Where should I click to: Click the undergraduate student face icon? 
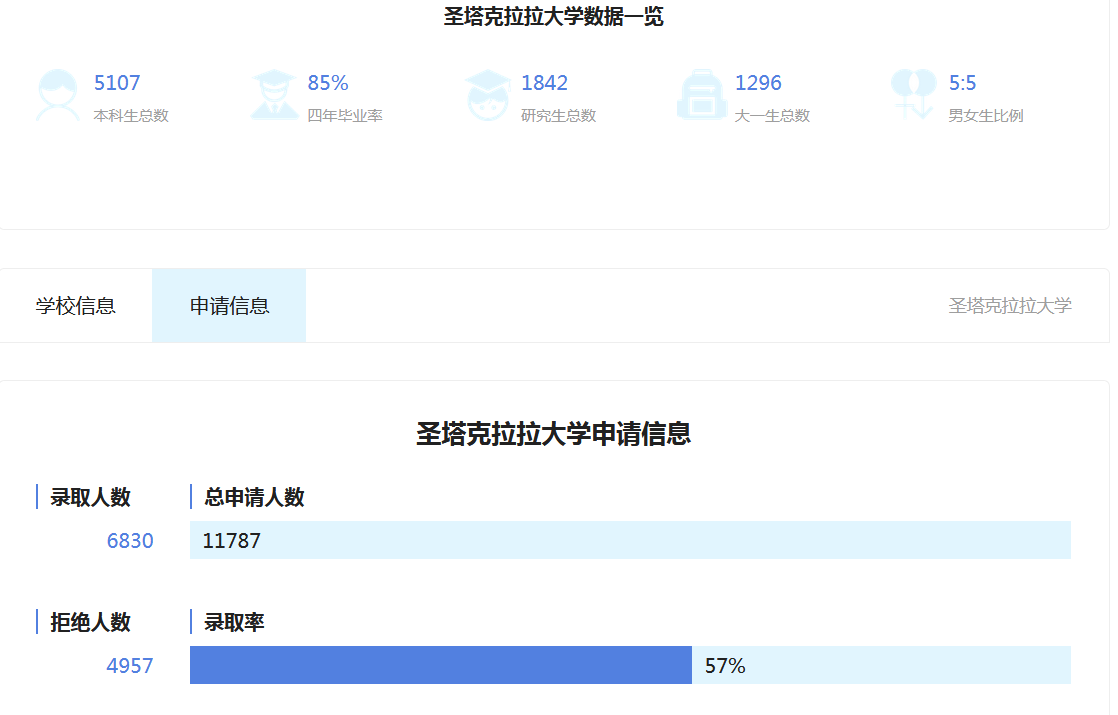point(58,96)
